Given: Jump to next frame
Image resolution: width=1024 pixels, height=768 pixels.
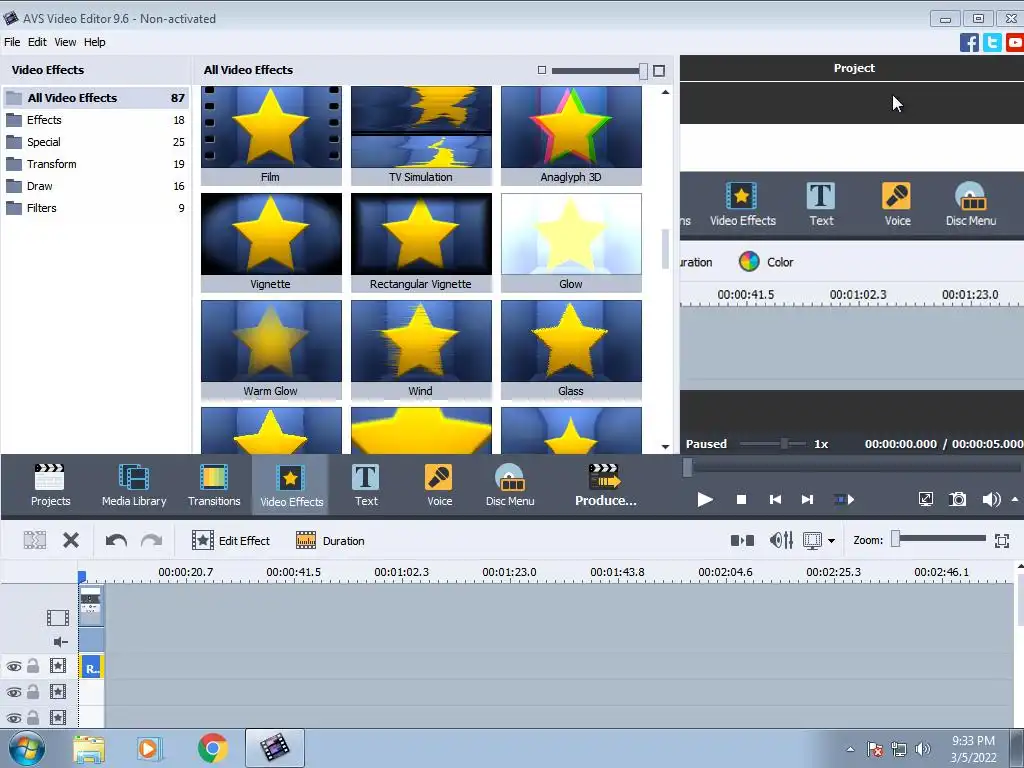Looking at the screenshot, I should (807, 500).
